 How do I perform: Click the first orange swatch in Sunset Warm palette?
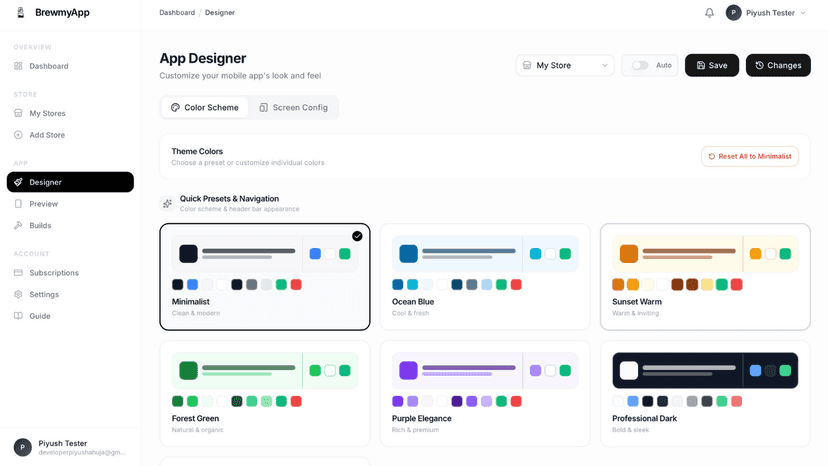618,285
